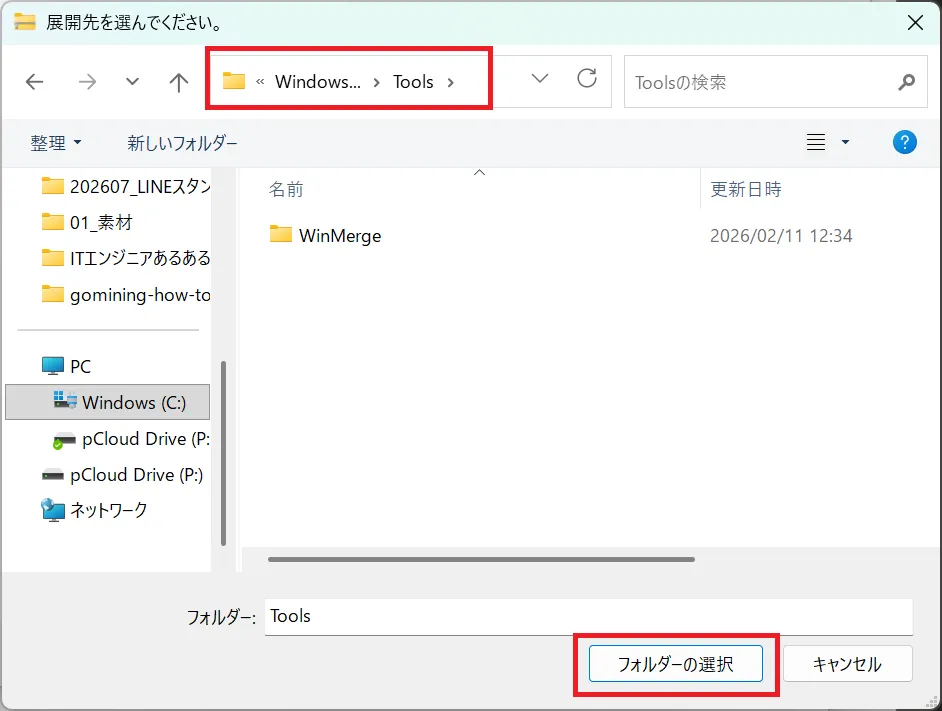Open help with blue question icon

(904, 142)
